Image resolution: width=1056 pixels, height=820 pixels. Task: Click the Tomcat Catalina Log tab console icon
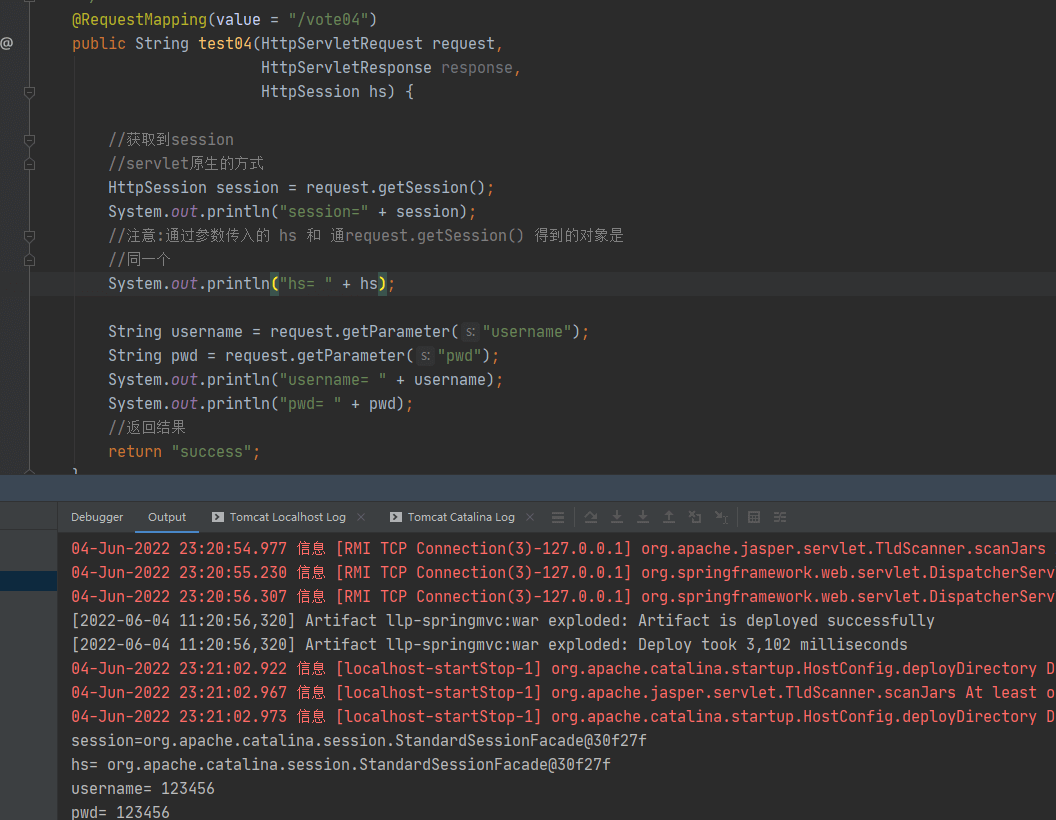pos(395,517)
